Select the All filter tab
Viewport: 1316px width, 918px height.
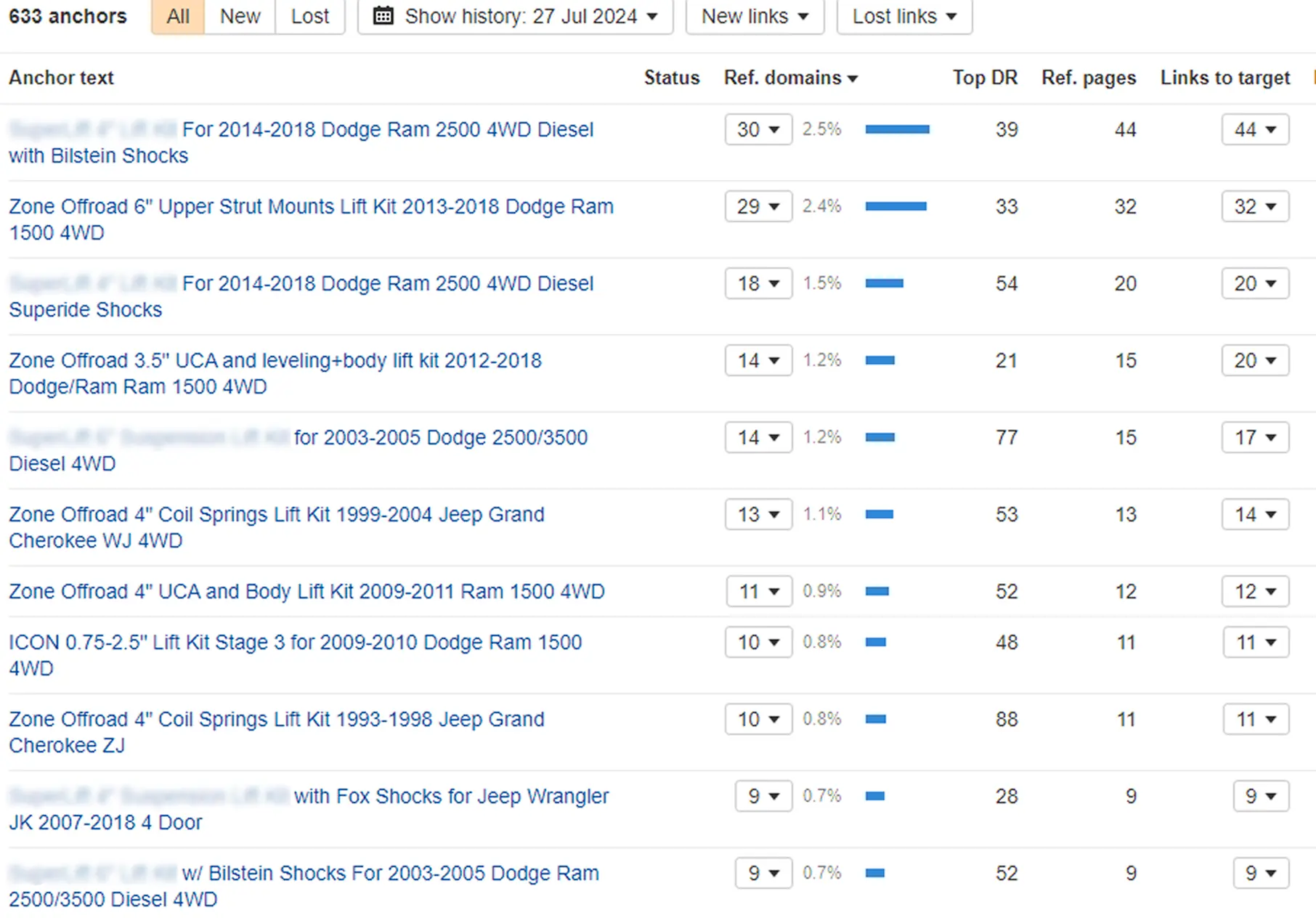(178, 16)
